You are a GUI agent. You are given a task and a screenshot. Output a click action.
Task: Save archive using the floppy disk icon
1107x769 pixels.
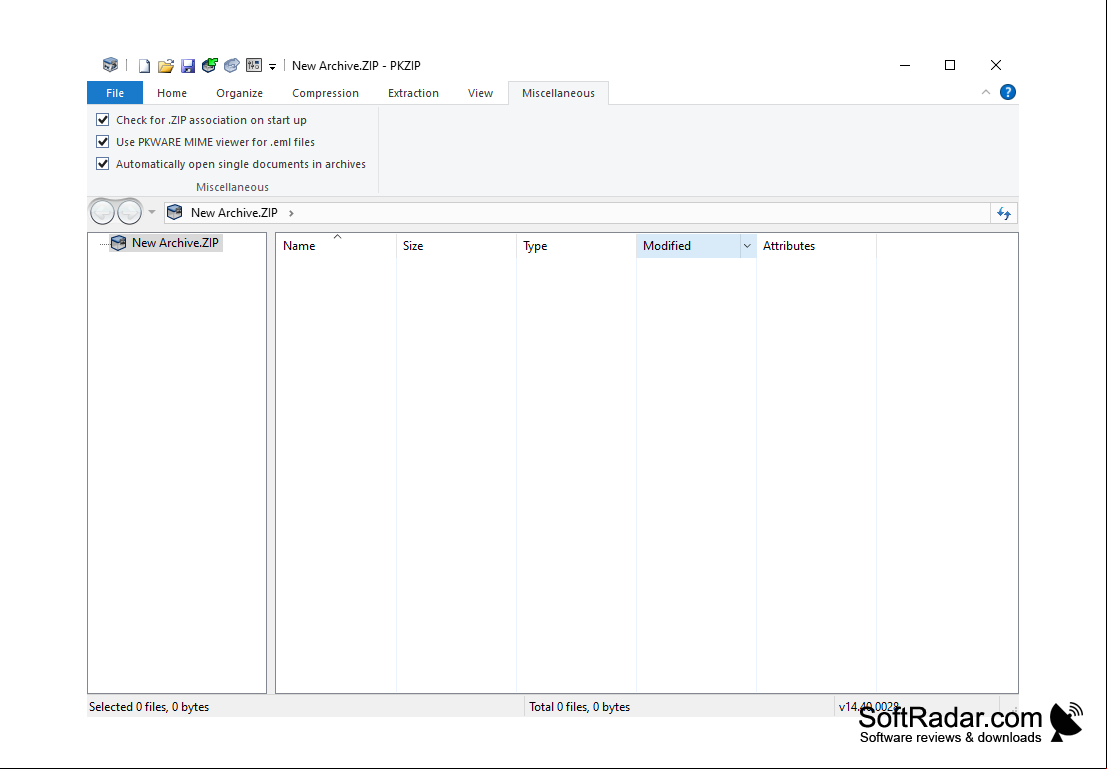click(188, 66)
